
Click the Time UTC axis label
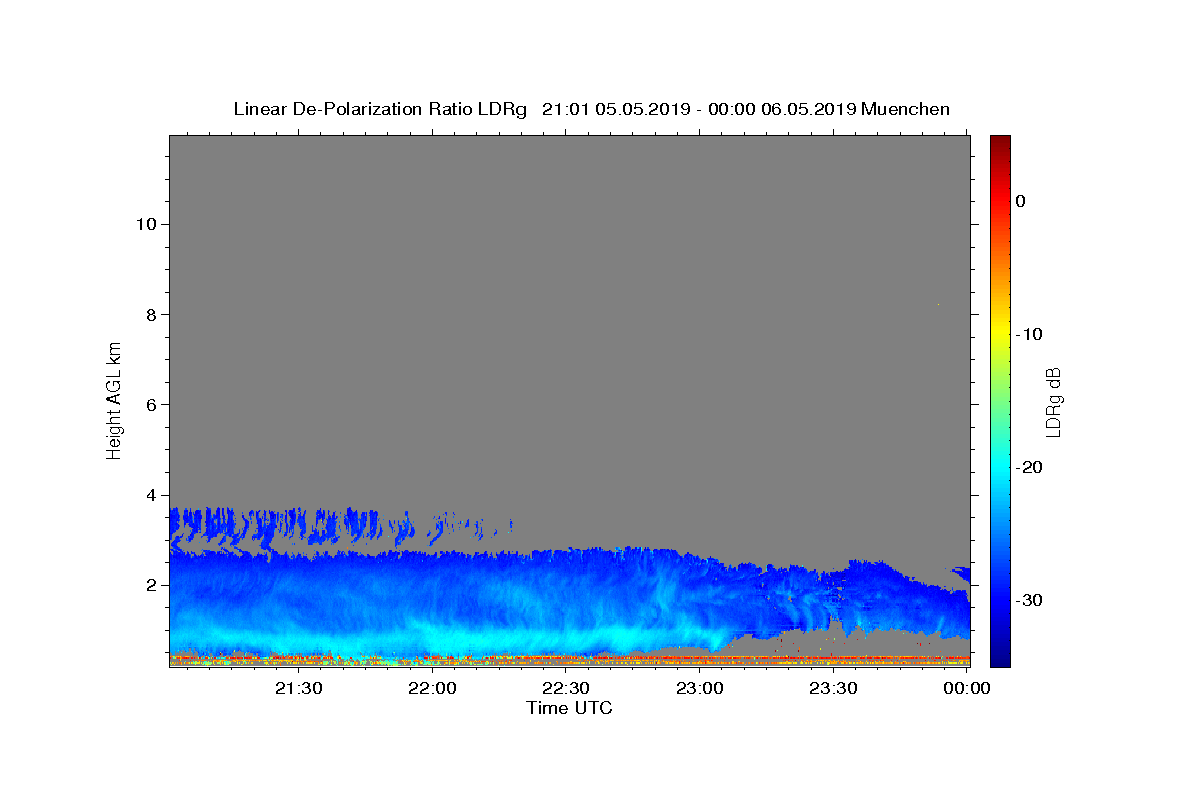click(x=569, y=708)
